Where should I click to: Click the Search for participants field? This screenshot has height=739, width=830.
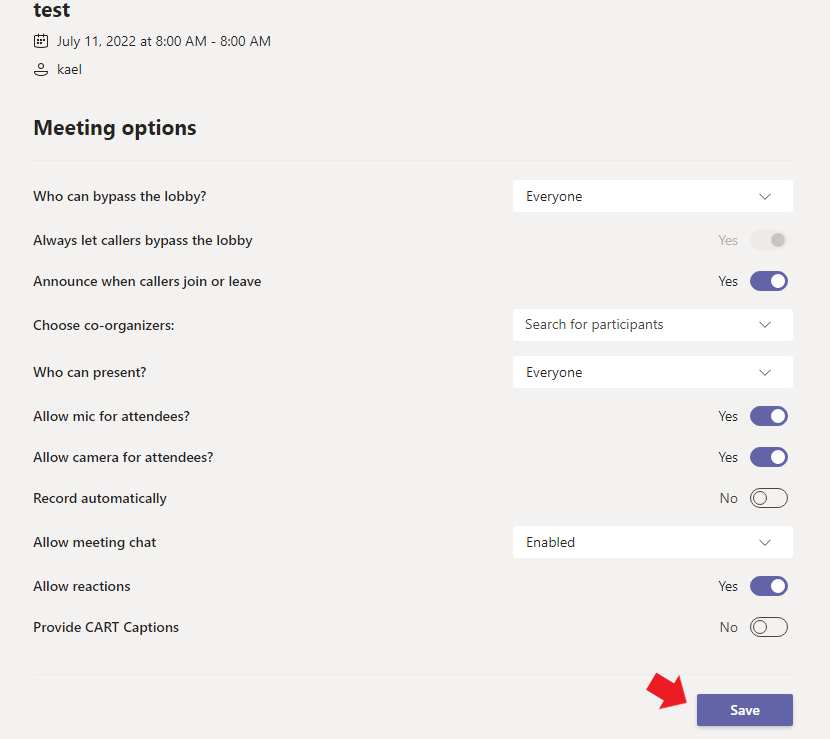point(620,324)
